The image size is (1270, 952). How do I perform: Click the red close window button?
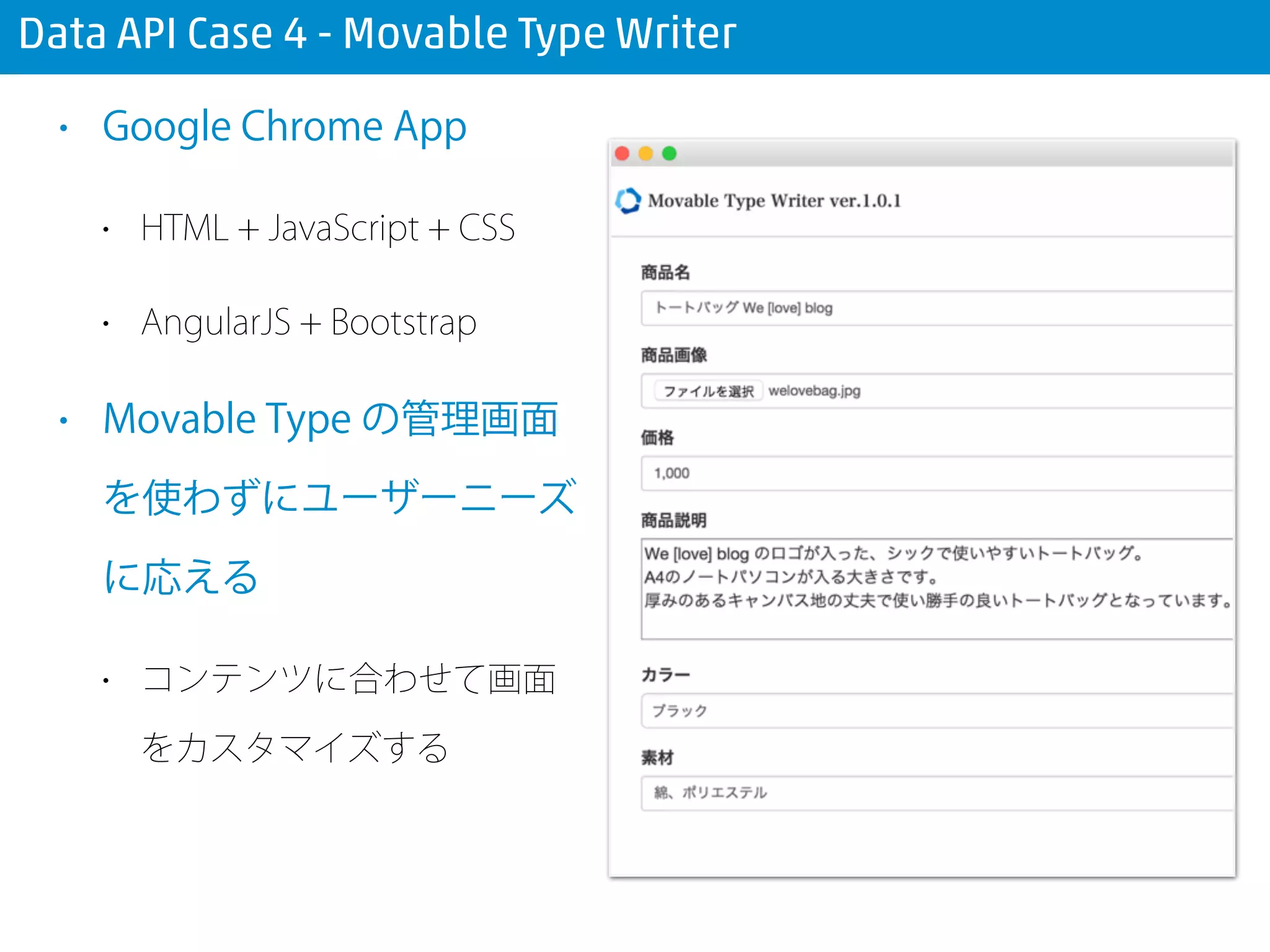click(x=622, y=154)
